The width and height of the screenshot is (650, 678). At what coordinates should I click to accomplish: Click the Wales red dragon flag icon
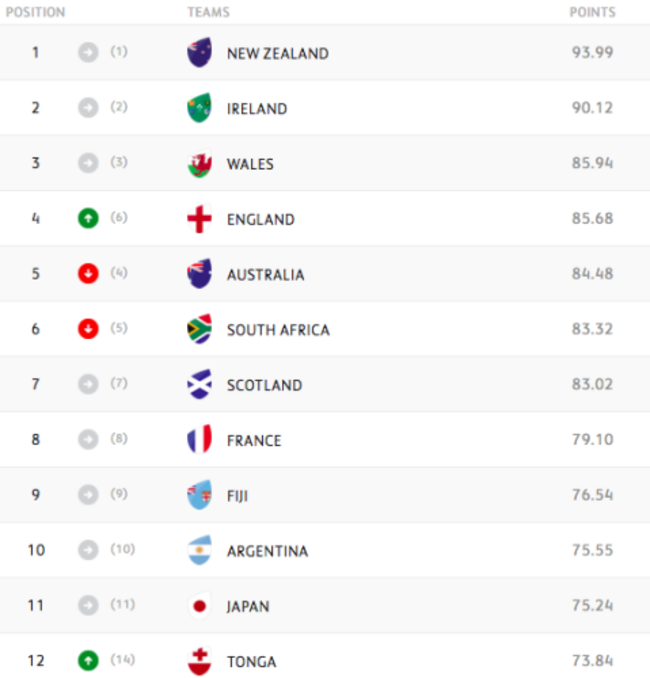pyautogui.click(x=199, y=164)
